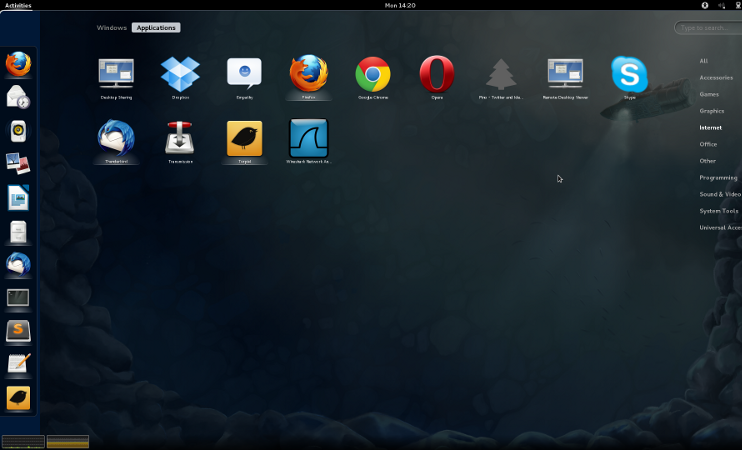Open the clock showing Mon 14:20
Screen dimensions: 742x450
[399, 5]
